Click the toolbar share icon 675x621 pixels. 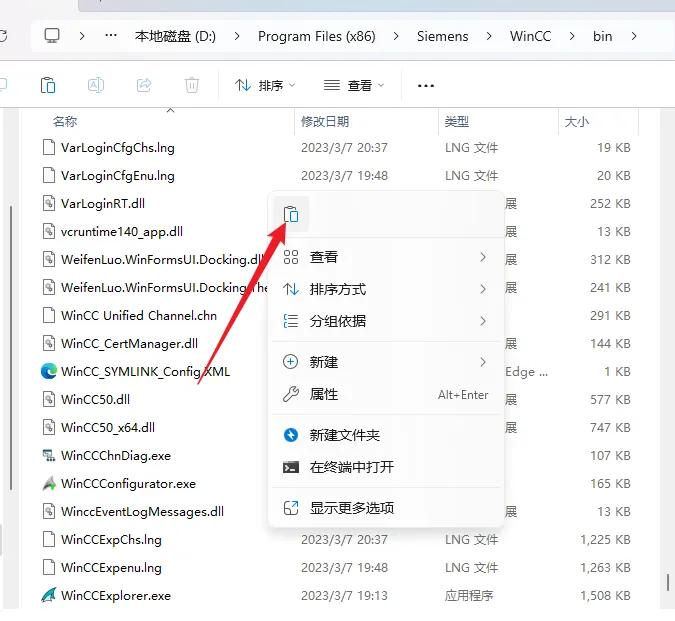144,85
